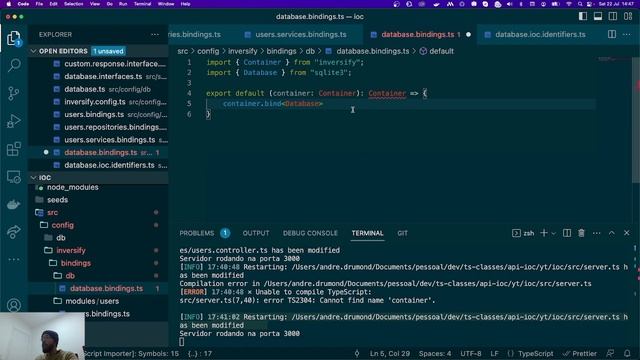This screenshot has width=640, height=360.
Task: Expand the modules/users folder
Action: [92, 301]
